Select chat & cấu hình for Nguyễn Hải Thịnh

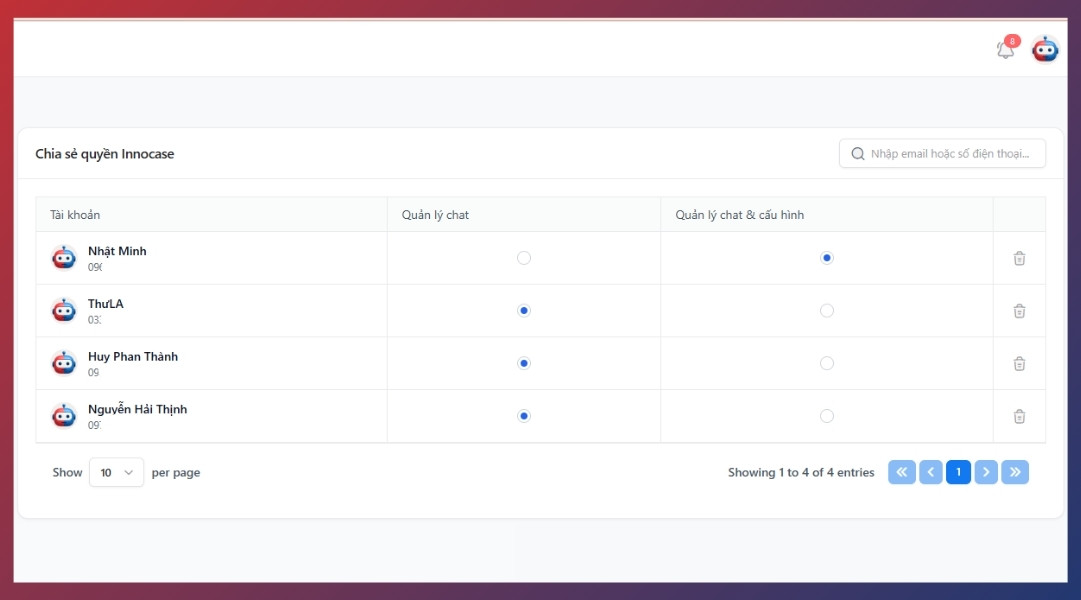[826, 416]
